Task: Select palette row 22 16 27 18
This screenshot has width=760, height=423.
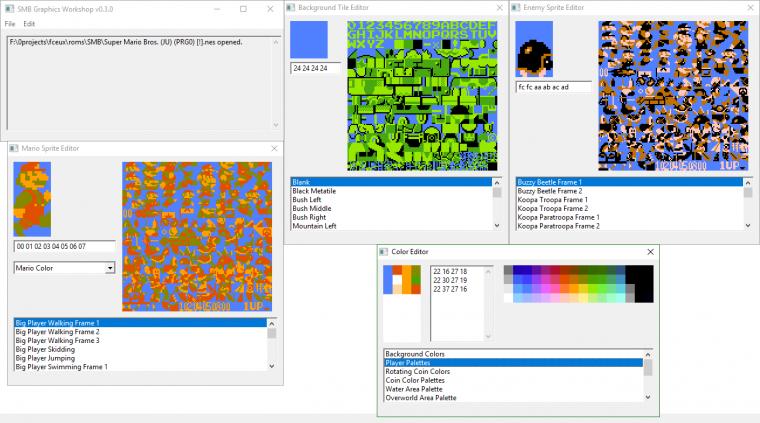Action: pos(450,271)
